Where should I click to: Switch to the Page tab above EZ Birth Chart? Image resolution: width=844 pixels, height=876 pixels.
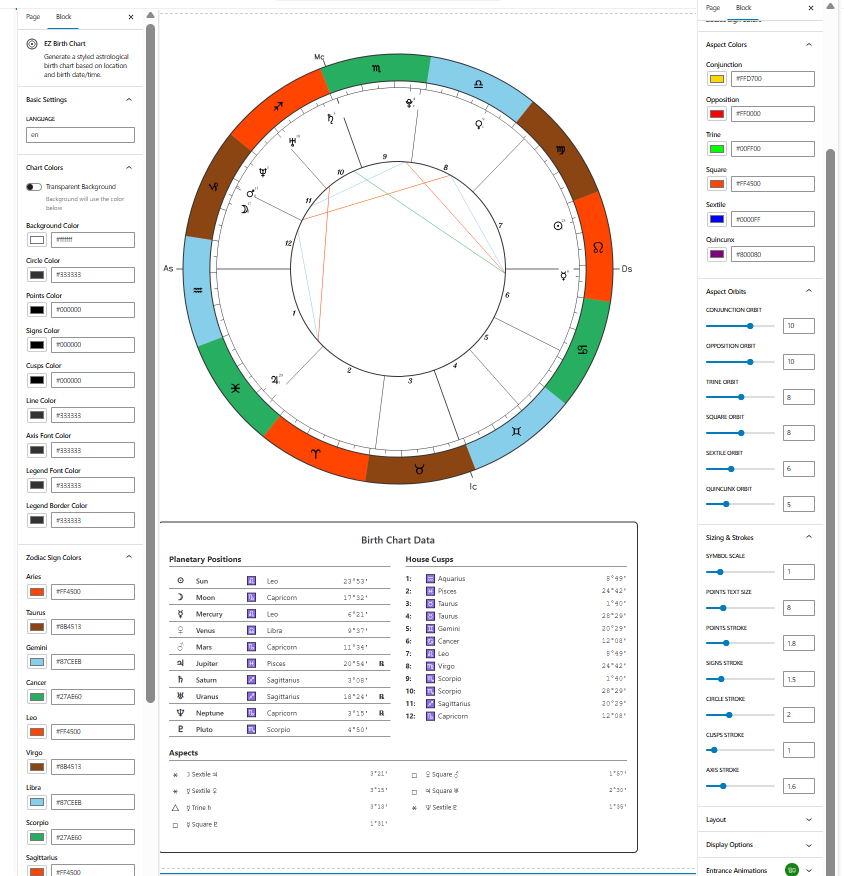[x=33, y=17]
